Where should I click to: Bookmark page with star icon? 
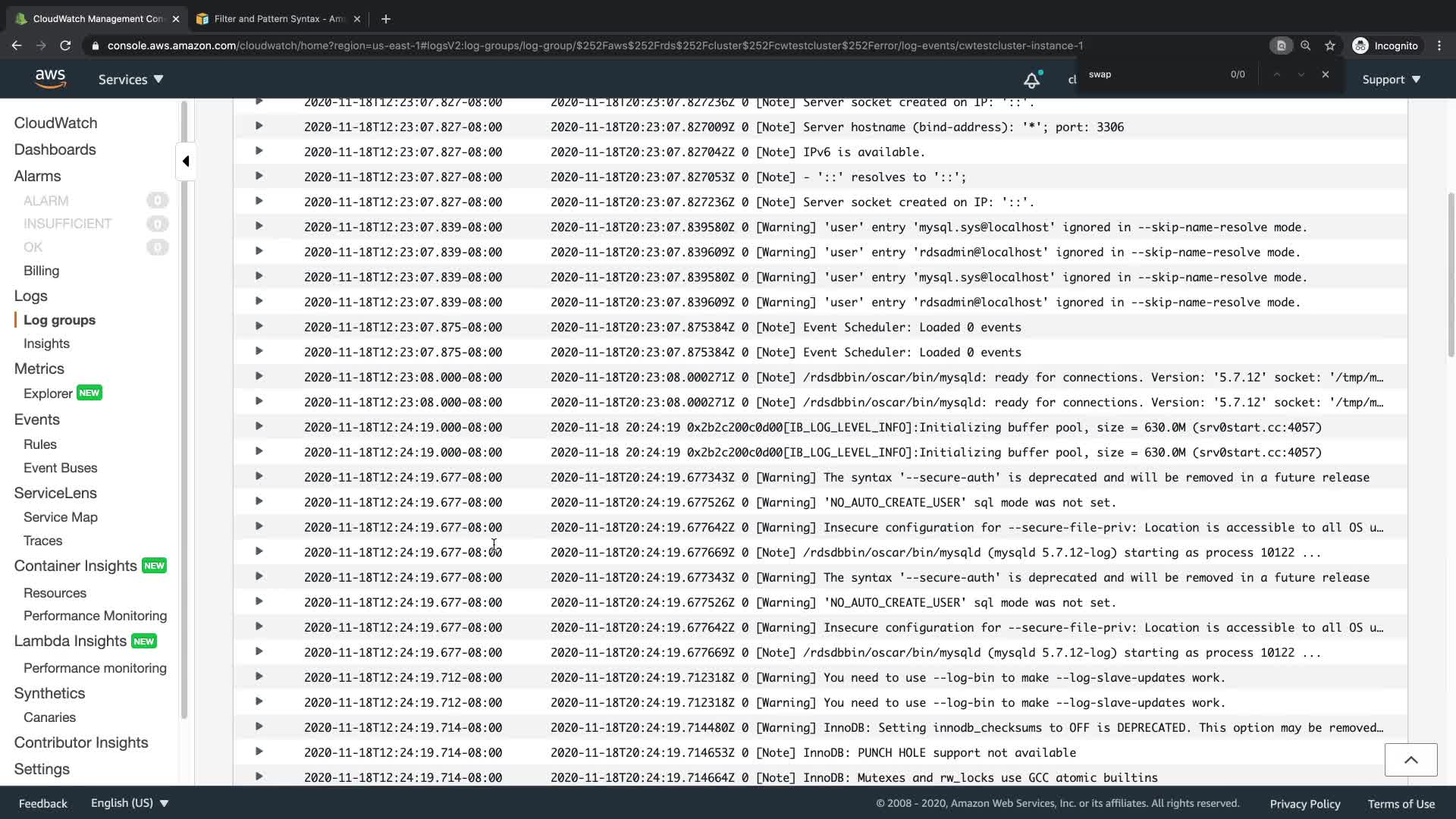[x=1330, y=45]
